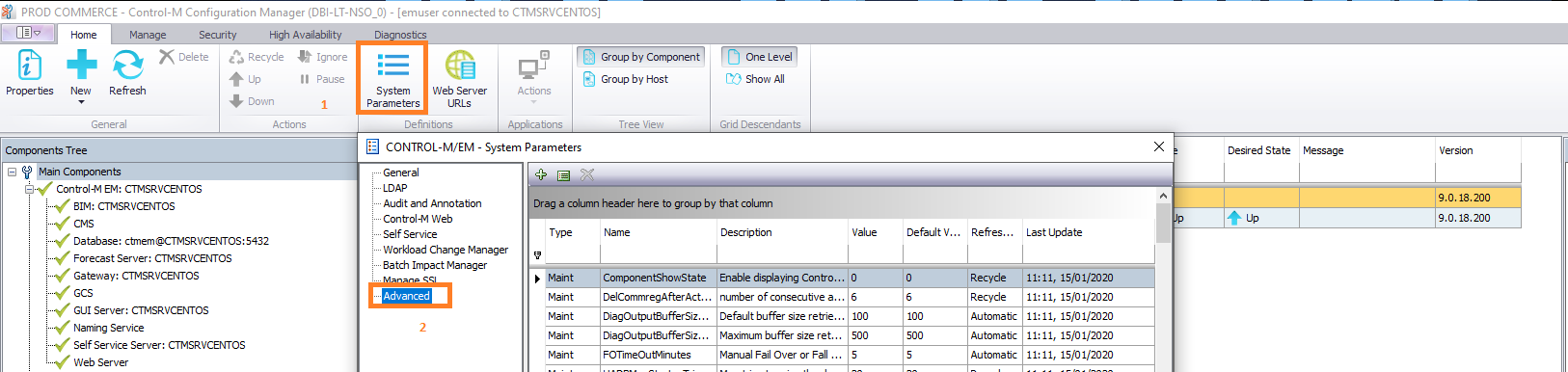This screenshot has width=1568, height=372.
Task: Select Self Service category
Action: pyautogui.click(x=410, y=234)
